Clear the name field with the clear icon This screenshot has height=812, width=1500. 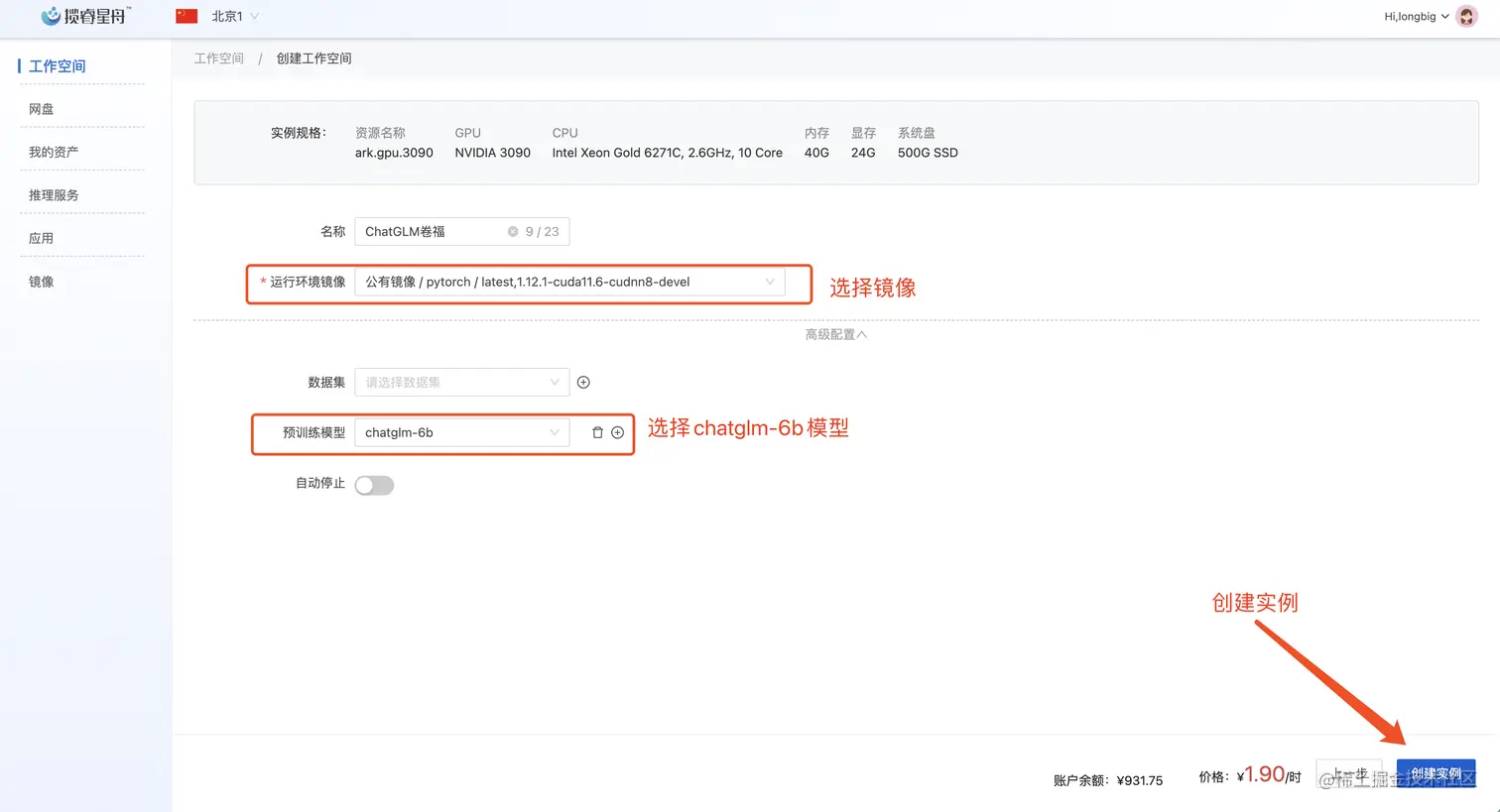[x=513, y=232]
